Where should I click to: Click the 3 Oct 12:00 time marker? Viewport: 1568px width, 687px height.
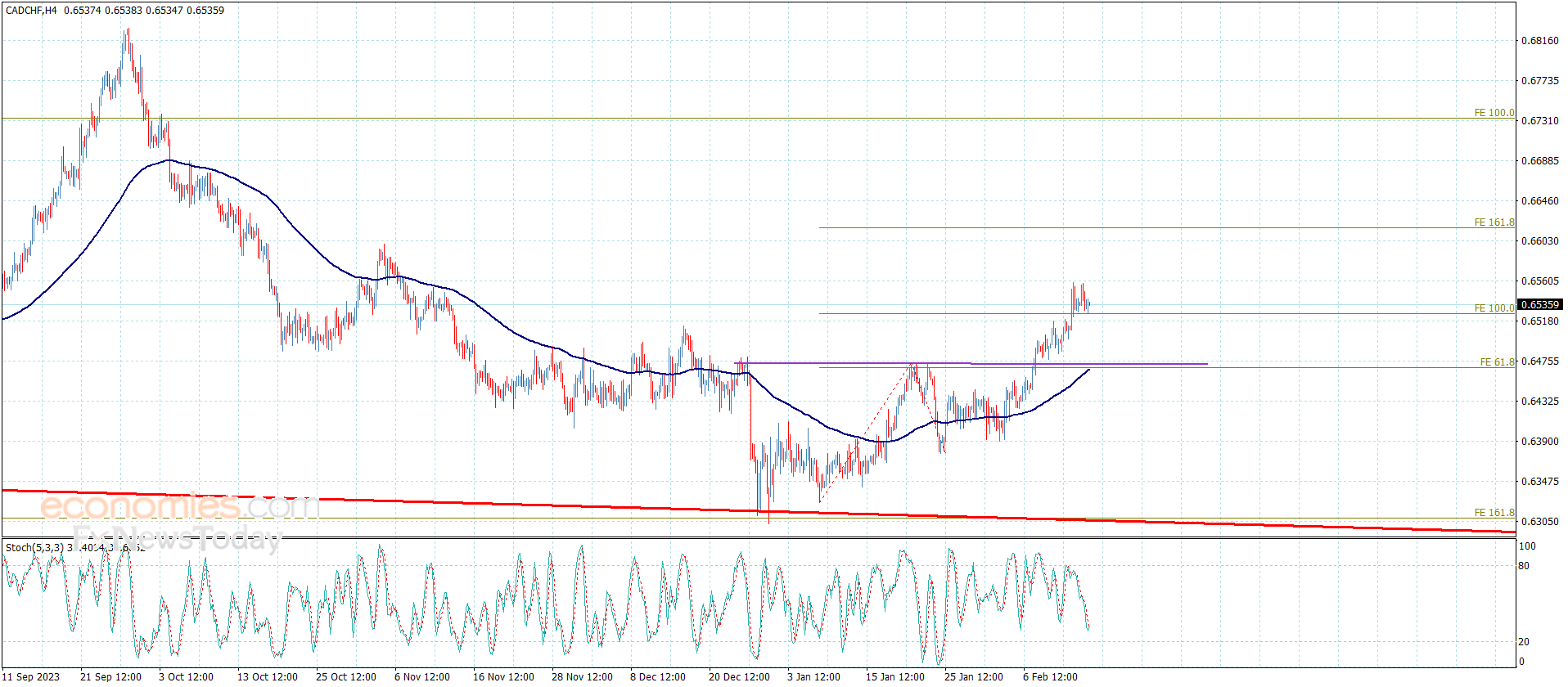point(186,676)
